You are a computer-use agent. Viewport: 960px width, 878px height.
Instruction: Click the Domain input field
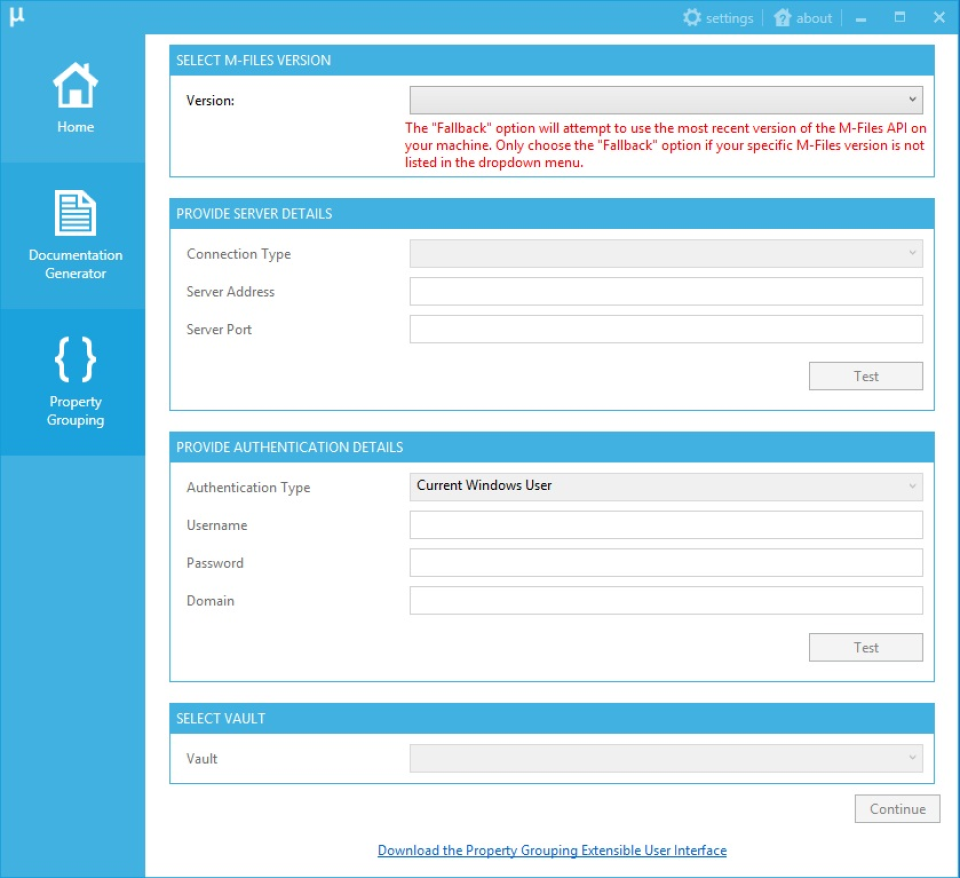tap(666, 601)
